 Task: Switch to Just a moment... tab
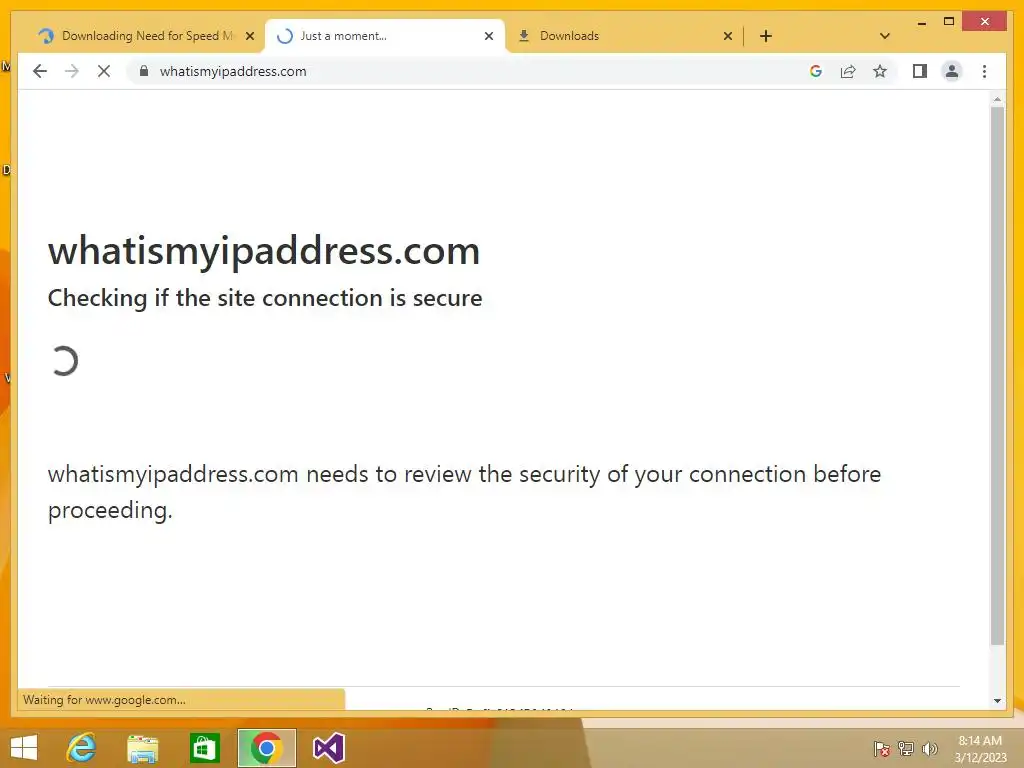[384, 36]
